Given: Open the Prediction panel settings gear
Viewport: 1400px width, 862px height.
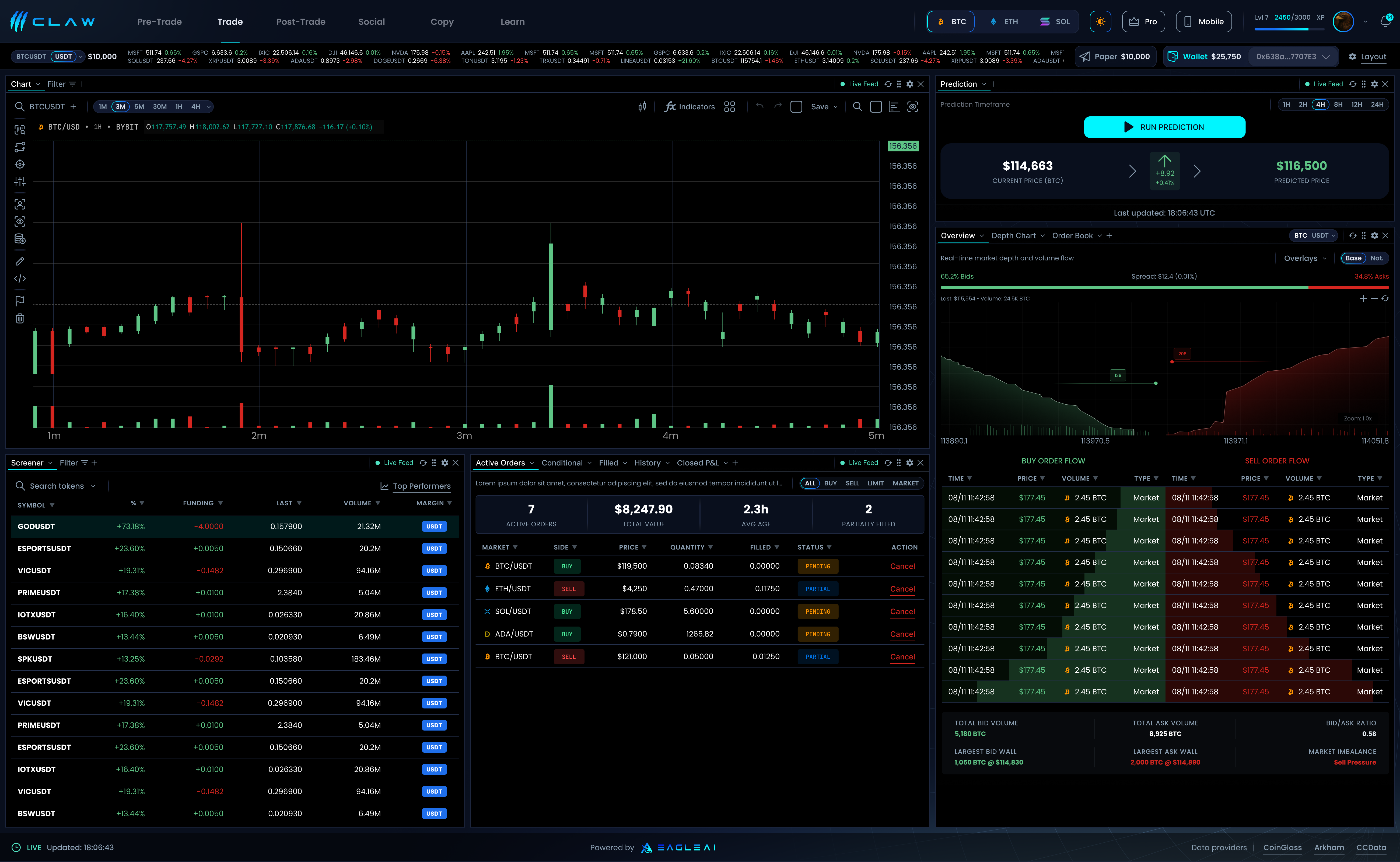Looking at the screenshot, I should (x=1374, y=84).
